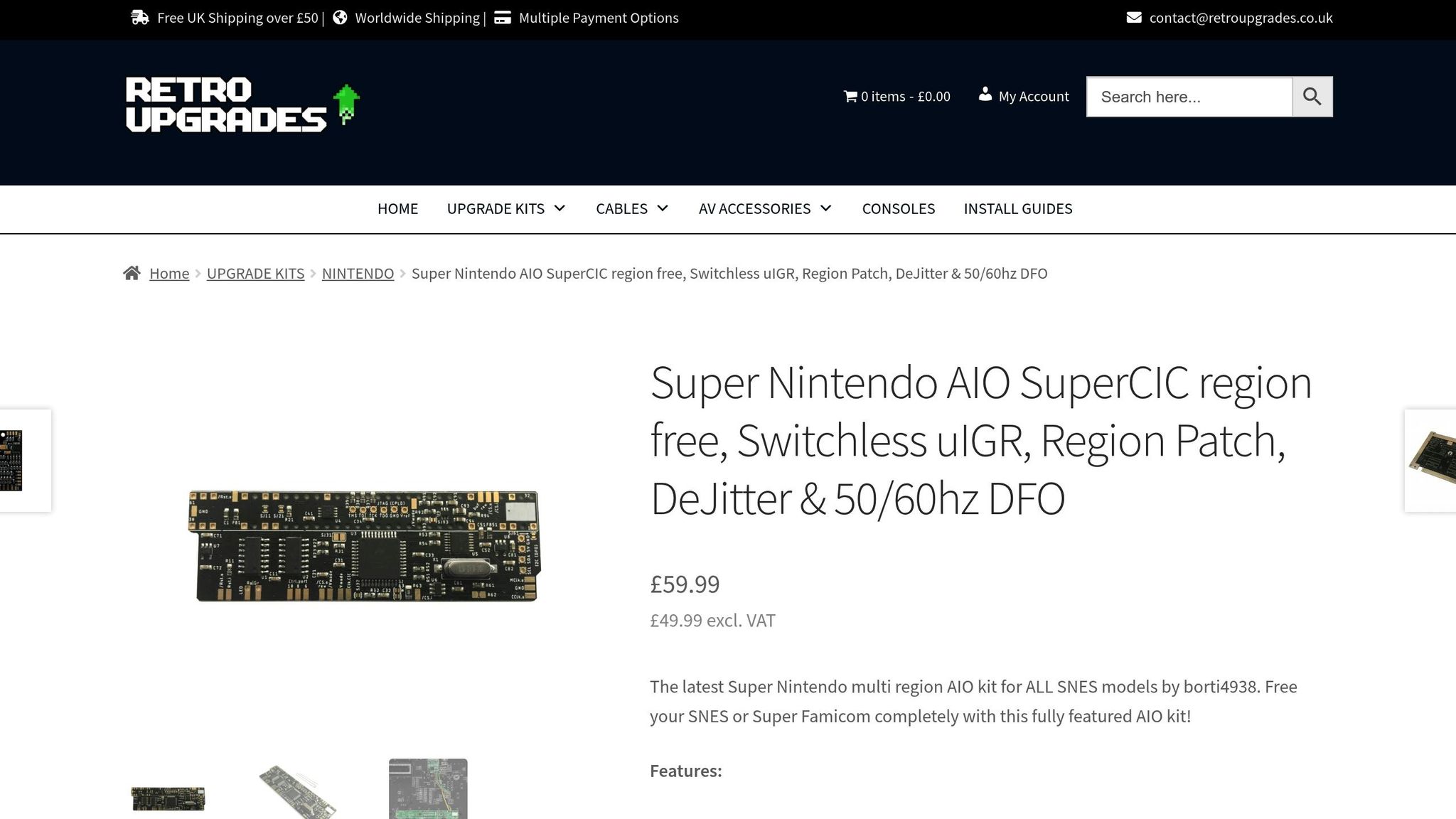Open the My Account link

(1024, 96)
